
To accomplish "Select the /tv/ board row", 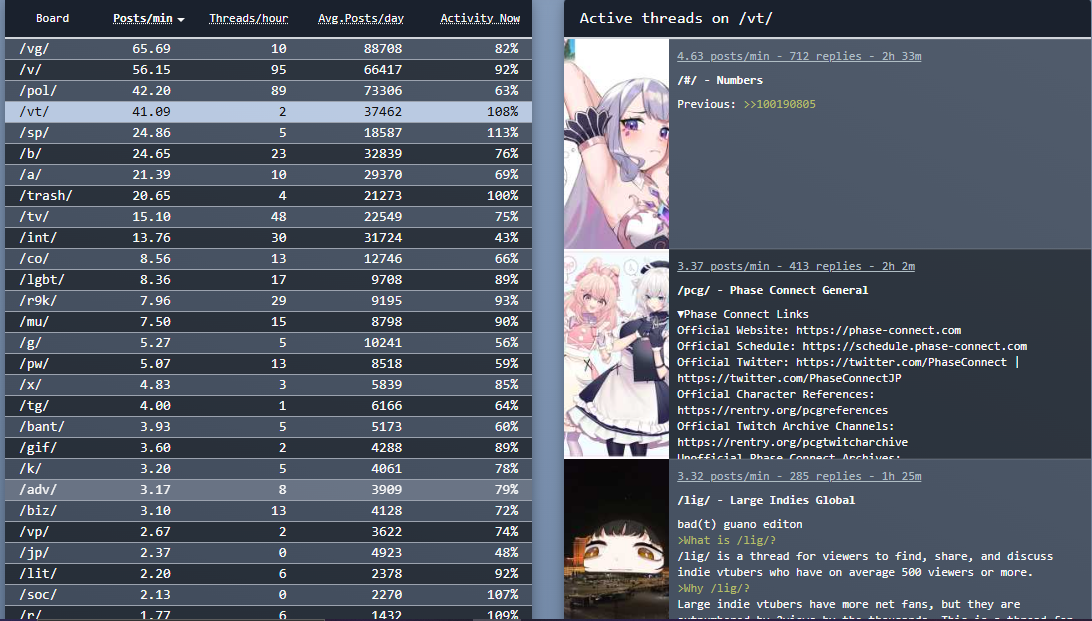I will (267, 217).
